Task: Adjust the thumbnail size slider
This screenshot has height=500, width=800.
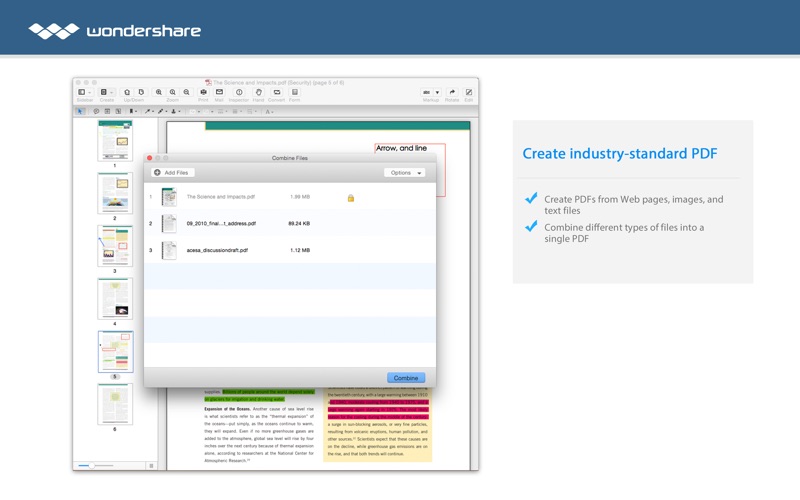Action: coord(91,465)
